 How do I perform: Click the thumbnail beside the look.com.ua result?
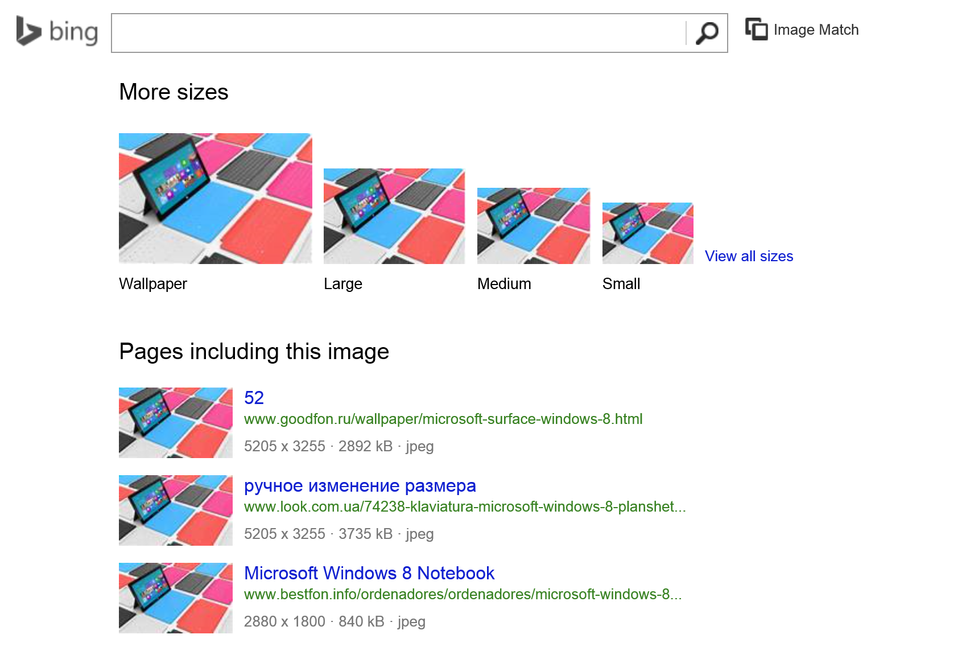click(x=175, y=510)
